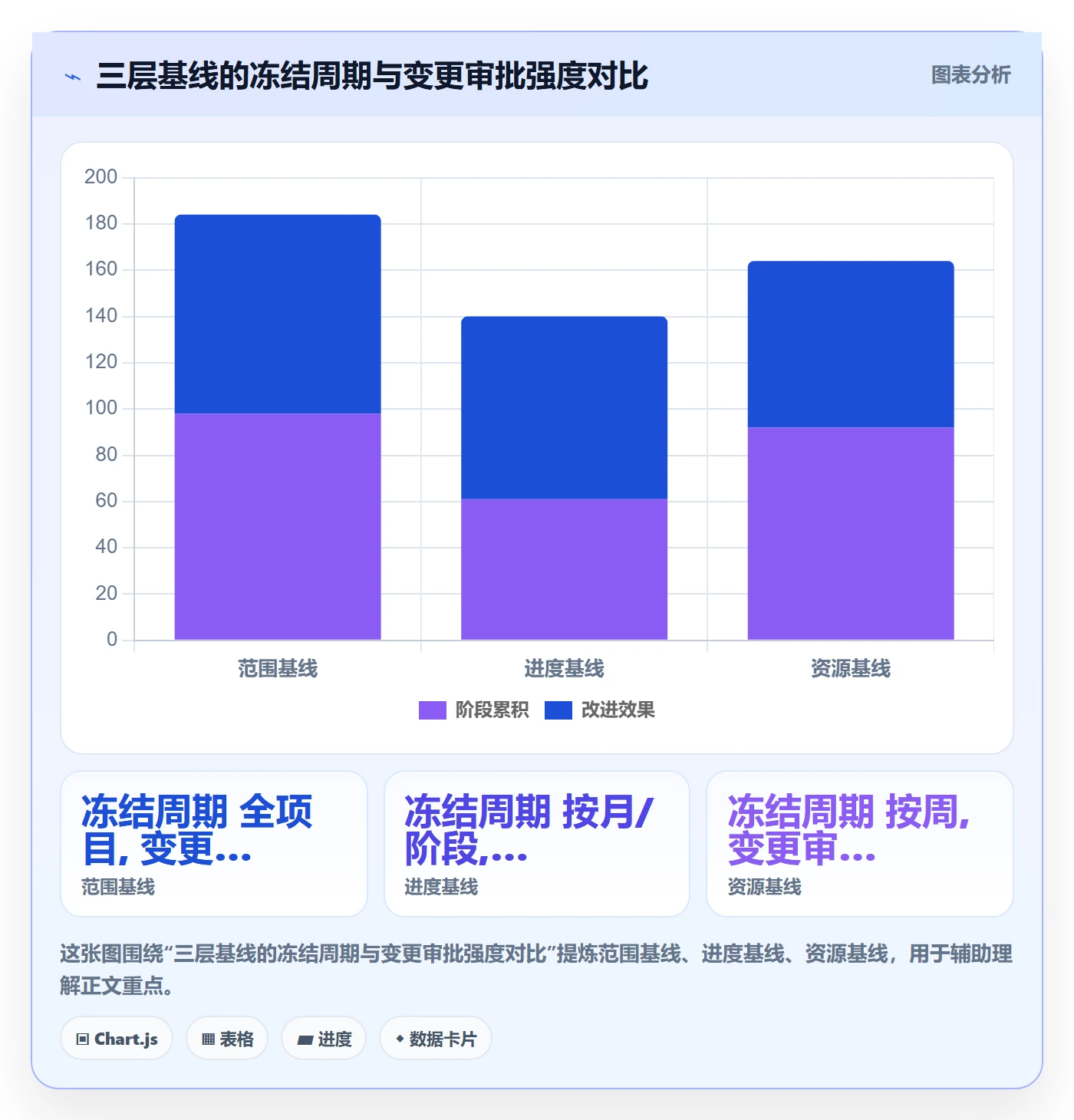Select the blue 改进效果 bar for 进度基线
1074x1120 pixels.
564,408
